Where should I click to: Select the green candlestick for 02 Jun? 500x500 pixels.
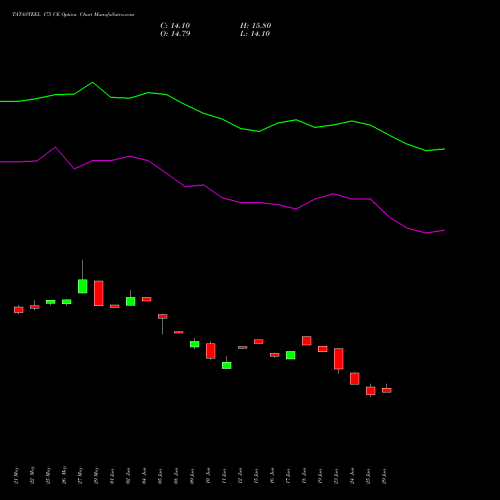[131, 301]
